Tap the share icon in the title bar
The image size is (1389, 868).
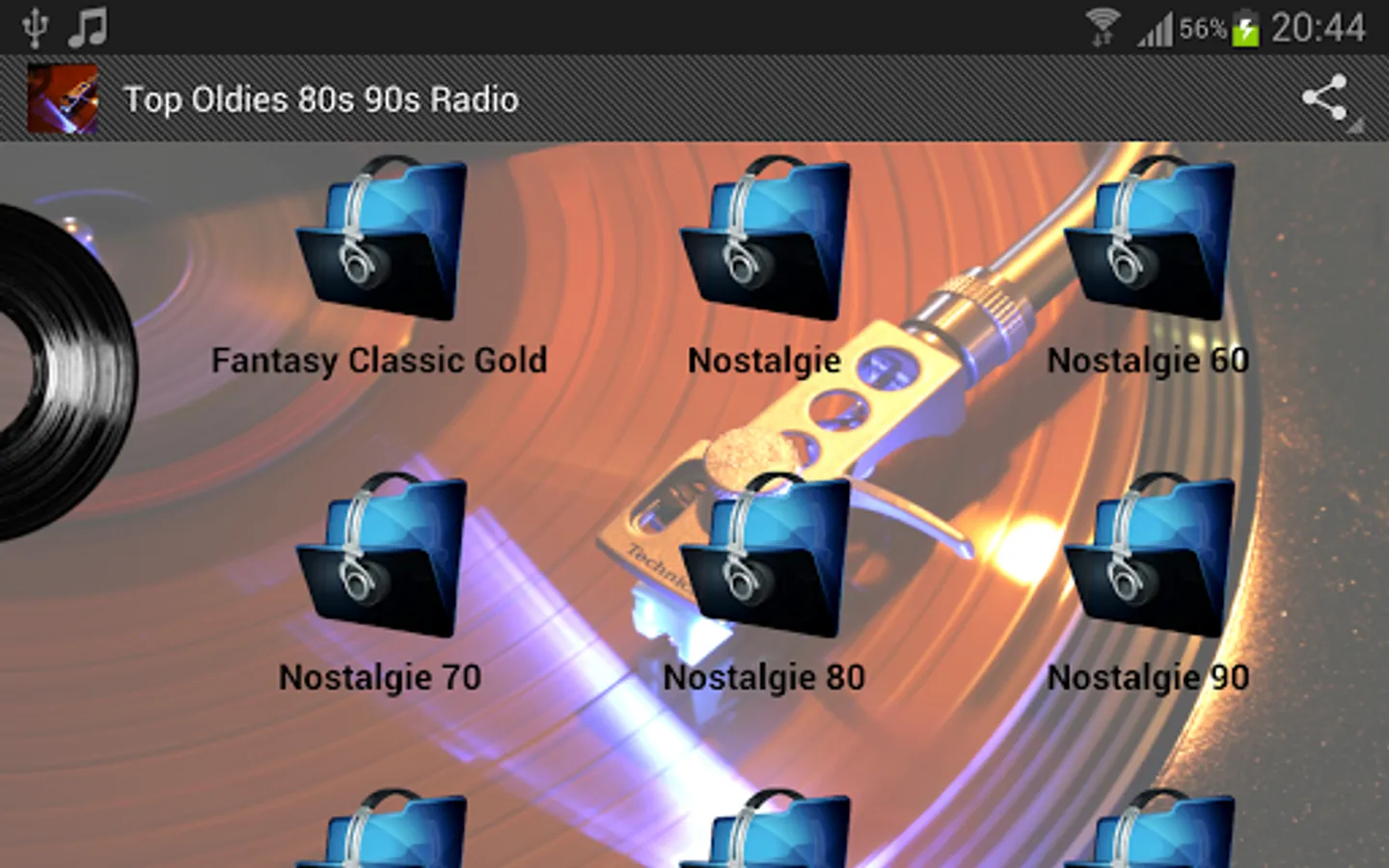point(1325,98)
